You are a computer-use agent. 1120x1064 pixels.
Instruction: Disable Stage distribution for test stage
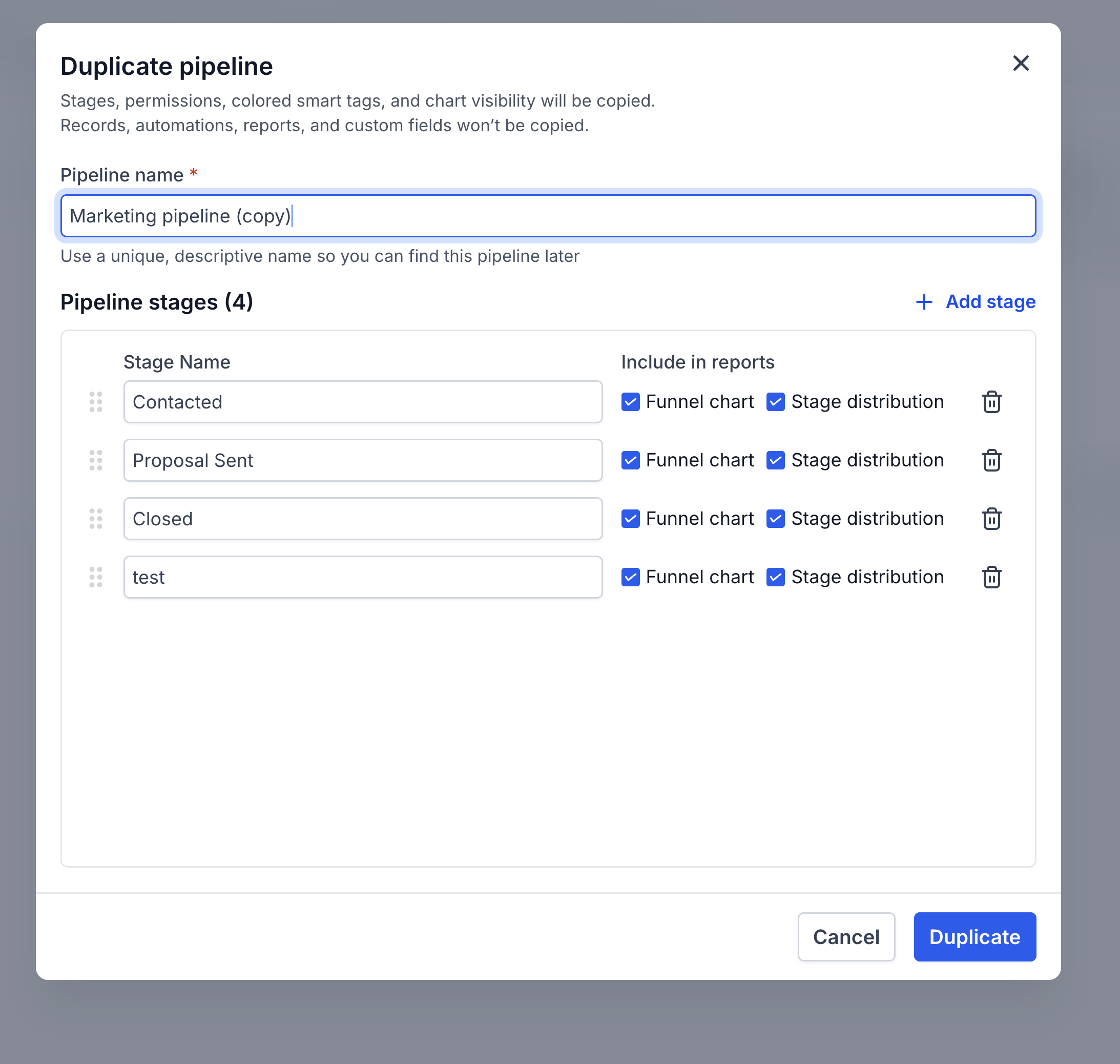775,578
